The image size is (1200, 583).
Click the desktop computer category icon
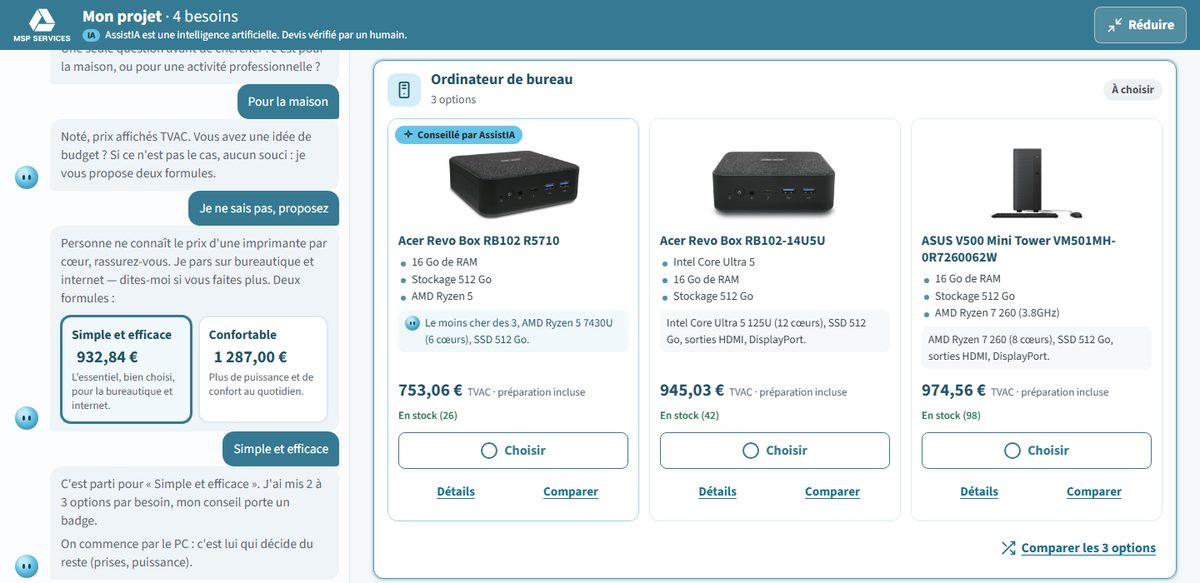[x=404, y=89]
